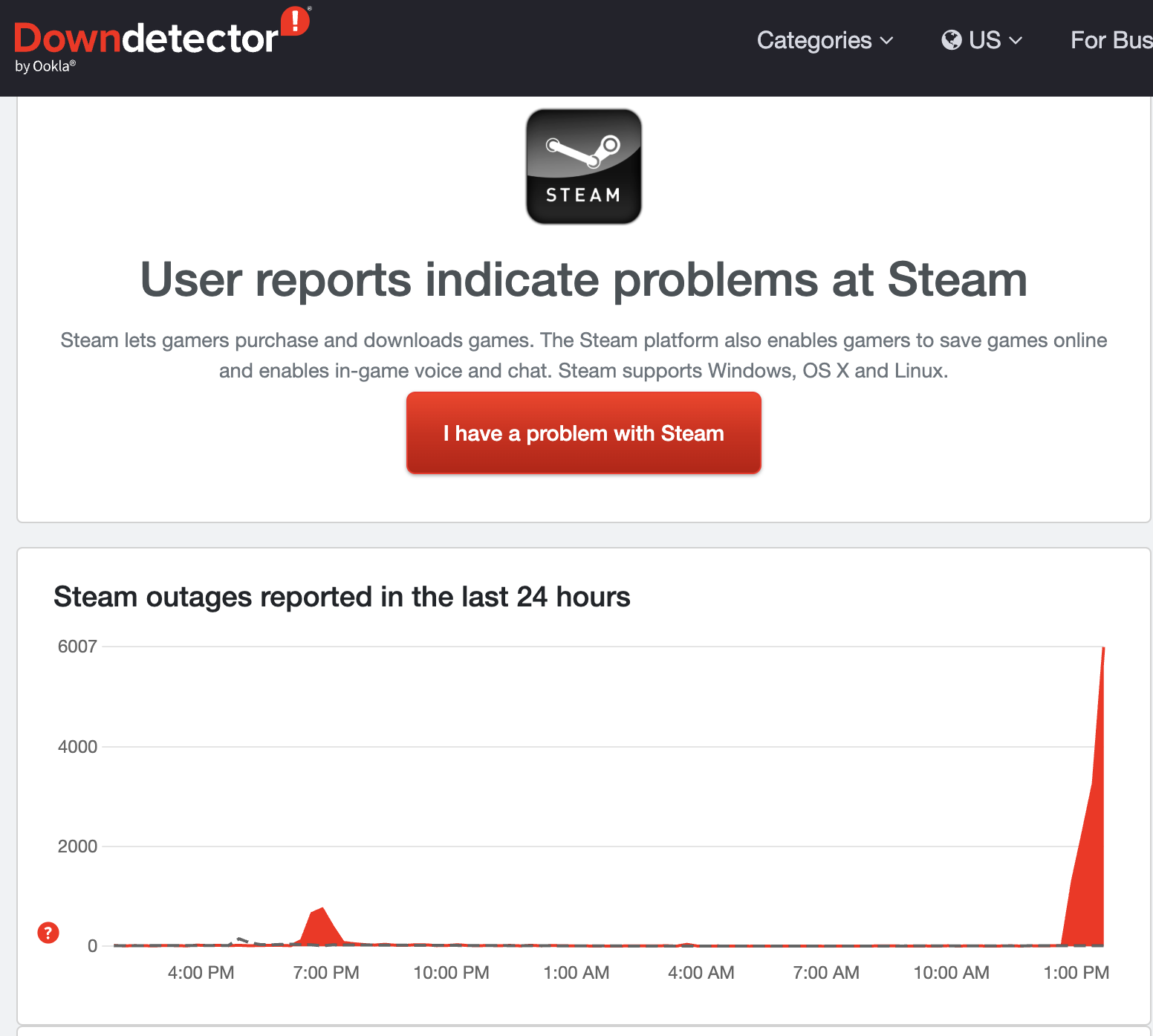The height and width of the screenshot is (1036, 1153).
Task: Click the Steam app icon
Action: click(x=583, y=165)
